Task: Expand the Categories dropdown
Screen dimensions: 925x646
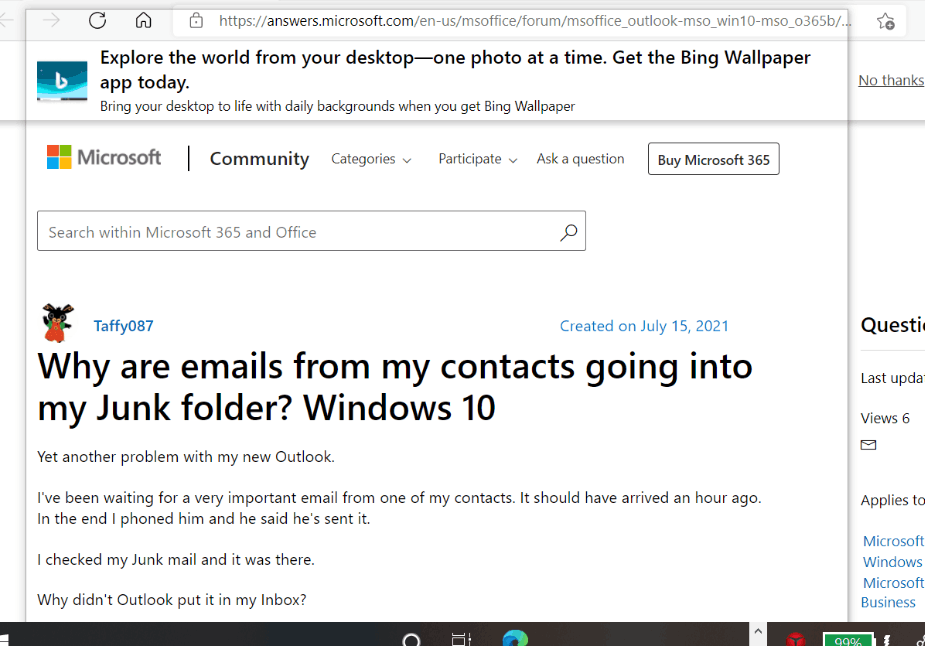Action: click(371, 159)
